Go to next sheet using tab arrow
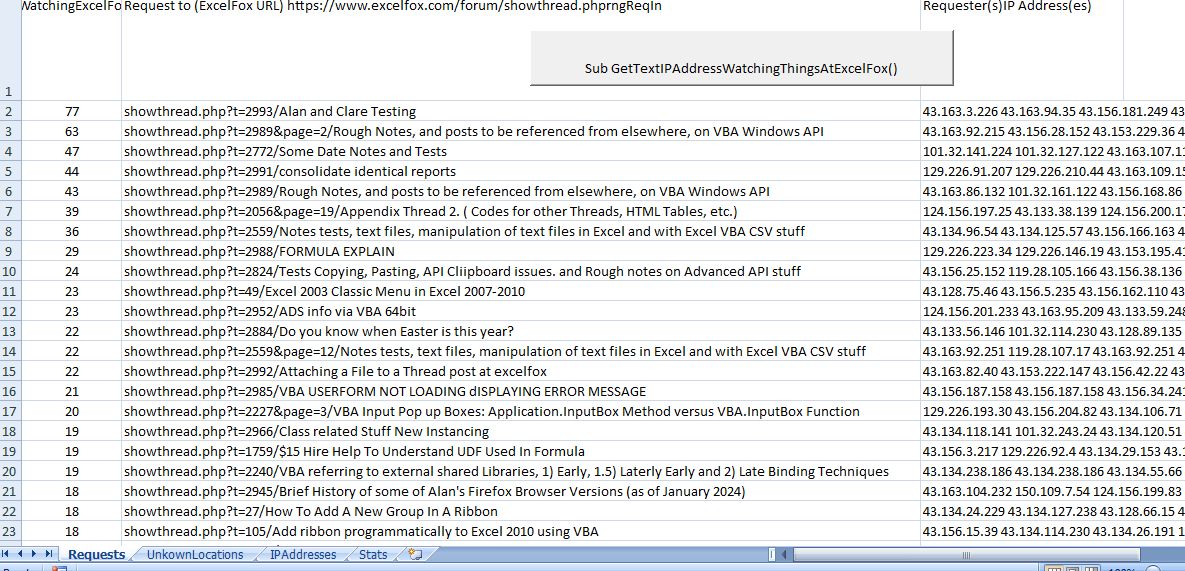 coord(35,554)
